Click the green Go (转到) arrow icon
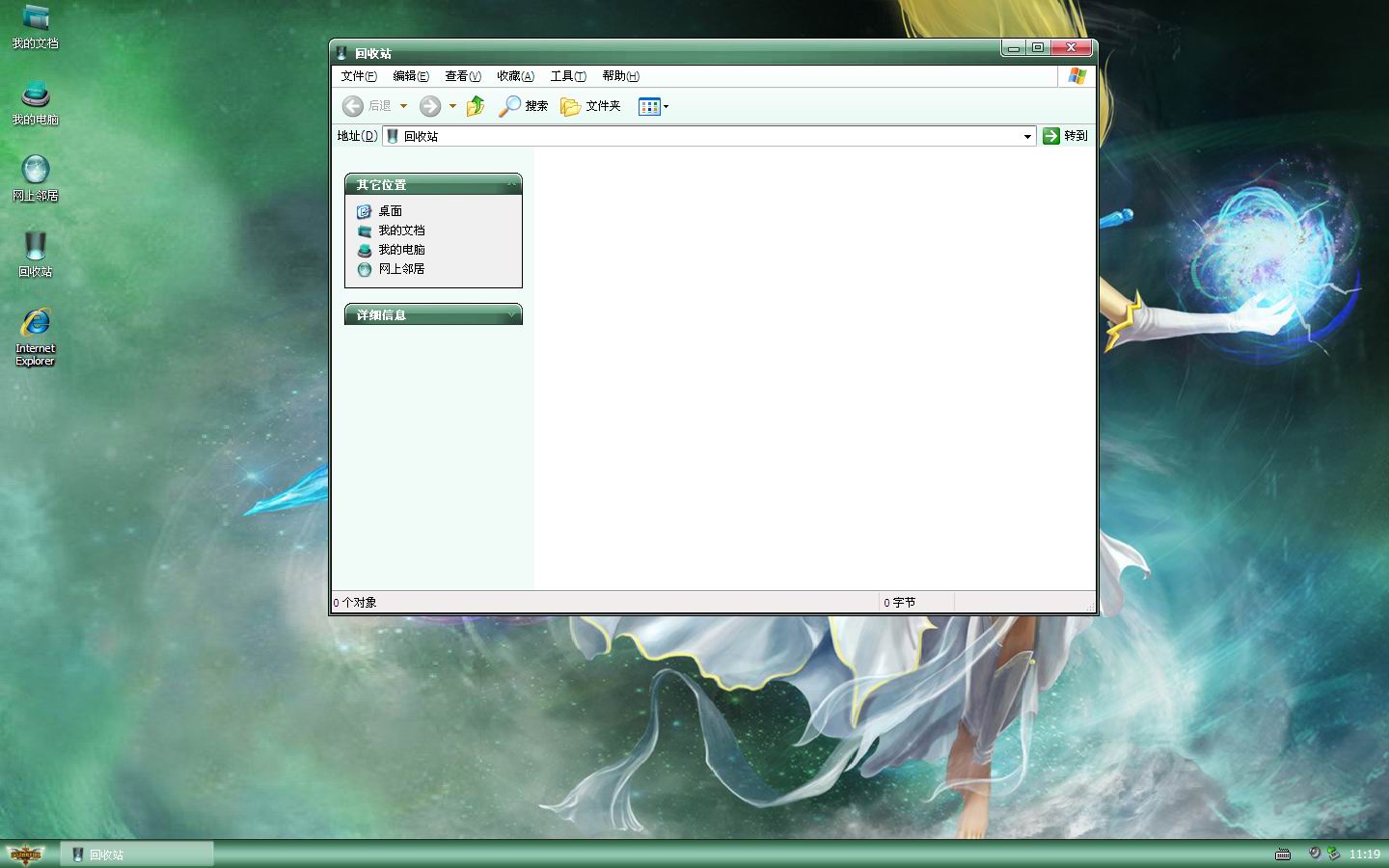This screenshot has height=868, width=1389. (1051, 136)
